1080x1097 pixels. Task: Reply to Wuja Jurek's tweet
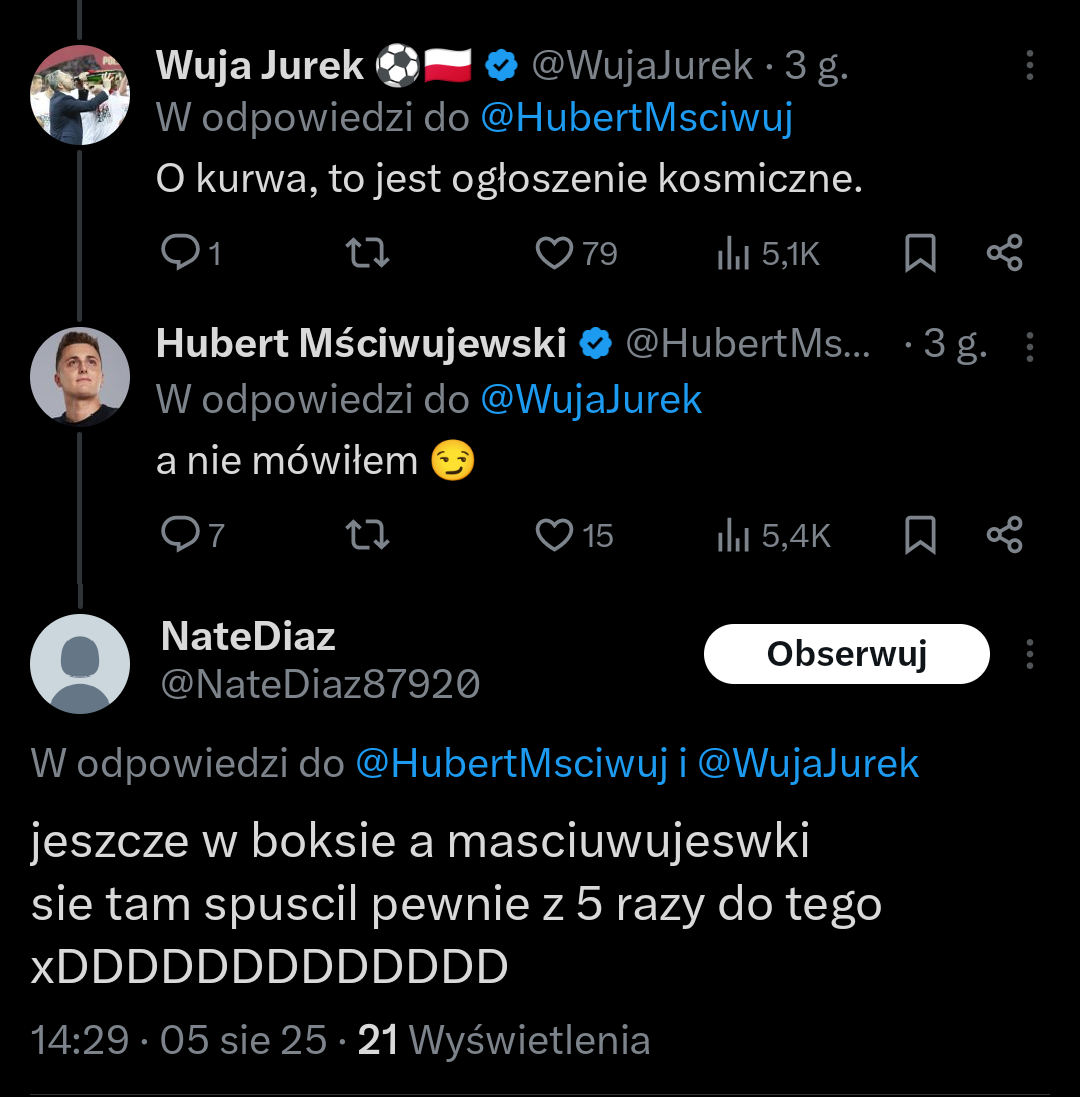pyautogui.click(x=181, y=253)
